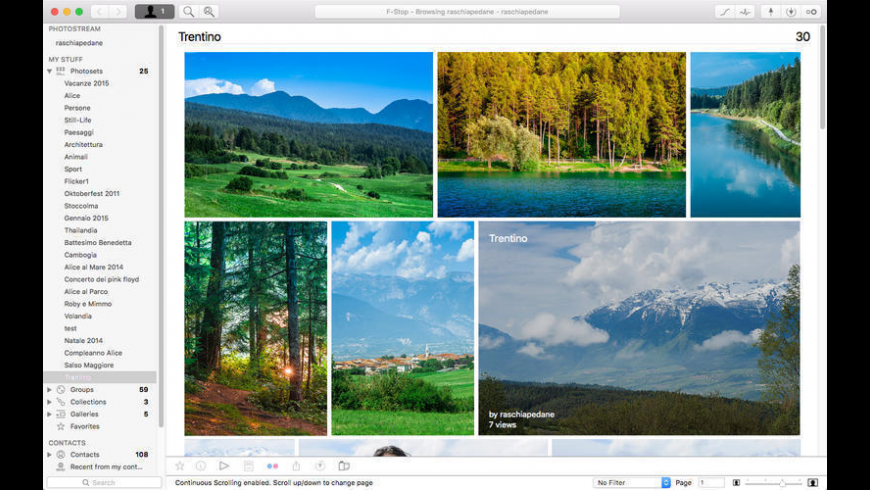Select the Stoccolma photoset
The height and width of the screenshot is (490, 870).
point(81,206)
